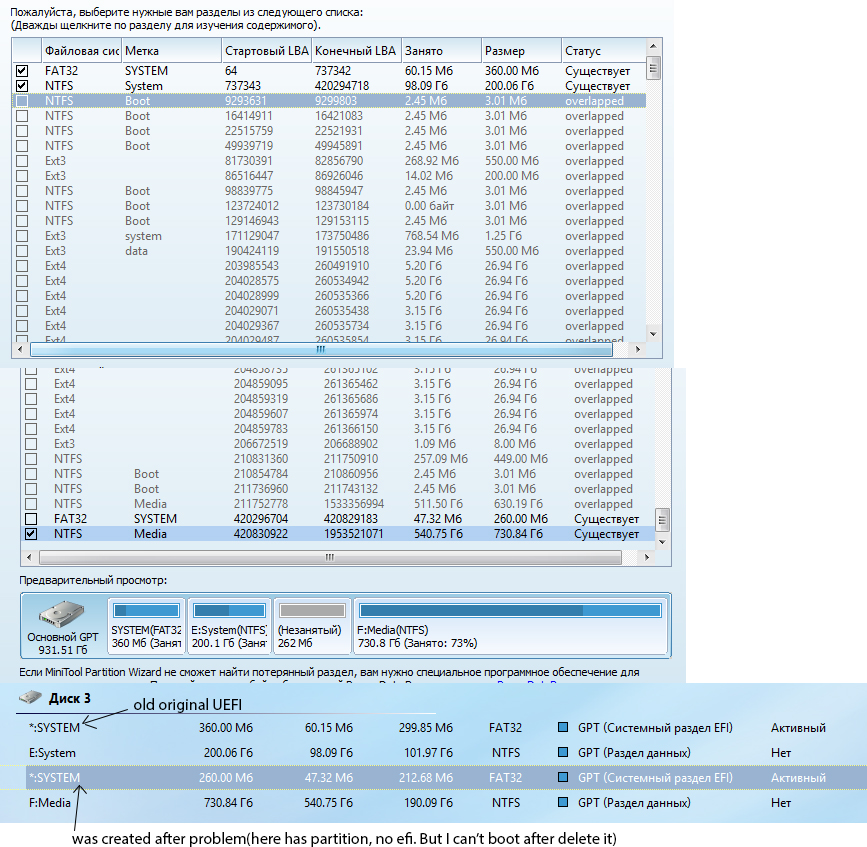Click the Статус column header
867x847 pixels.
click(600, 51)
